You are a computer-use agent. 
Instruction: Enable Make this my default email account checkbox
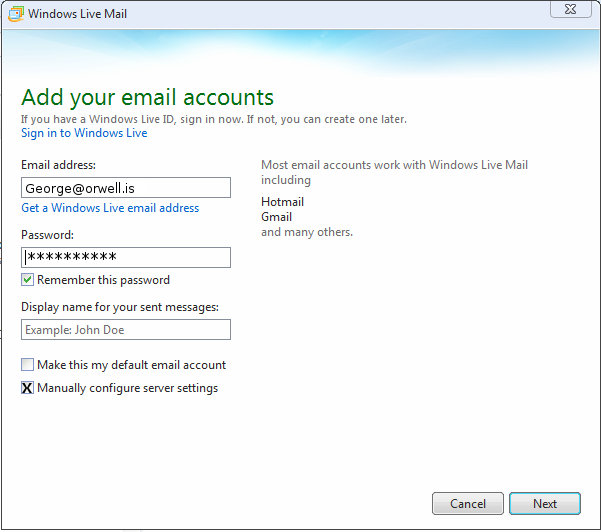click(28, 365)
